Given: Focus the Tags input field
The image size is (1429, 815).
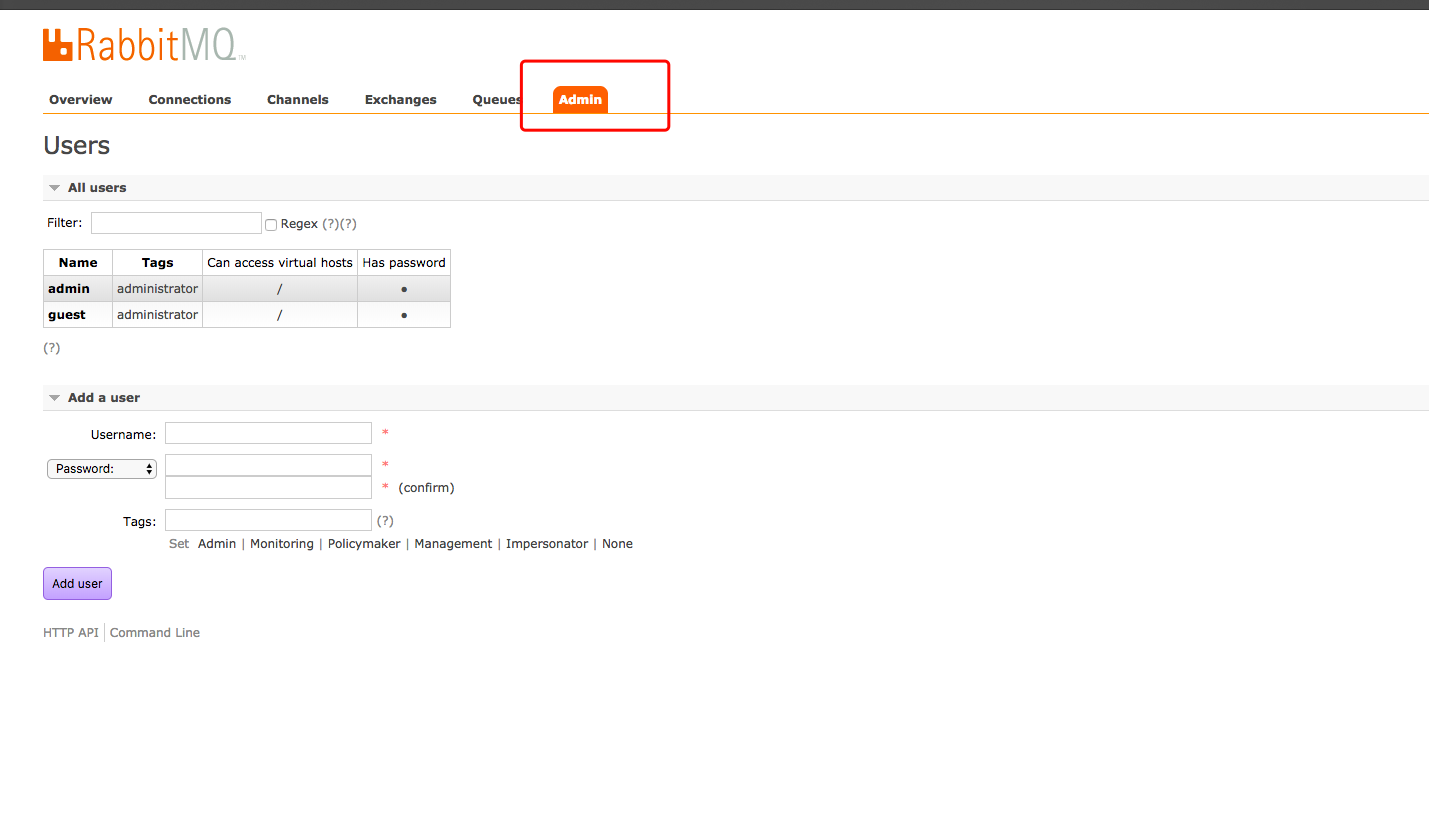Looking at the screenshot, I should [268, 520].
